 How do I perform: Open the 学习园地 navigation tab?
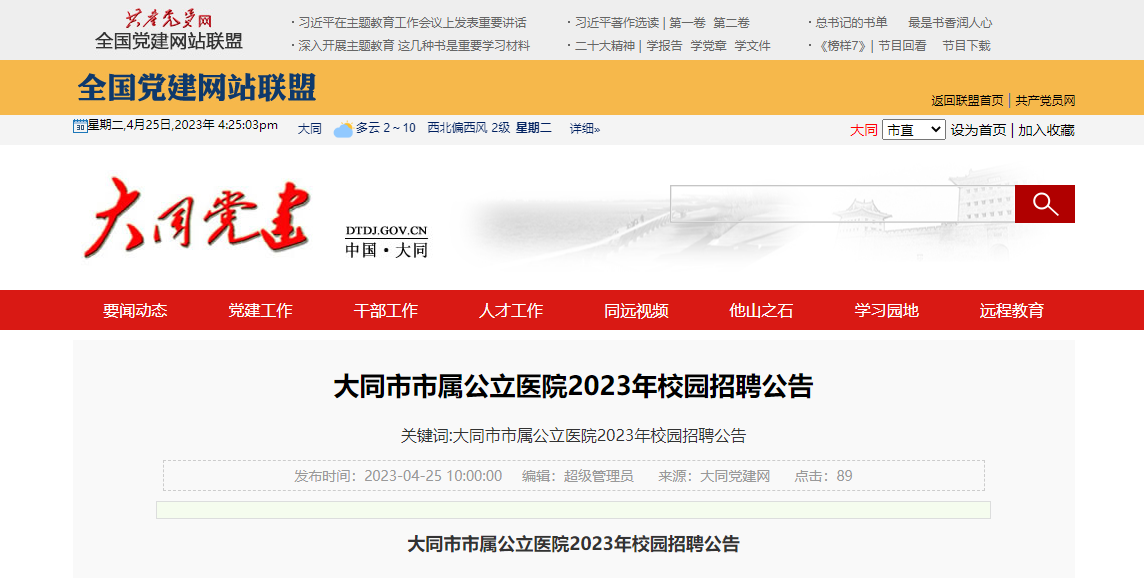(886, 310)
